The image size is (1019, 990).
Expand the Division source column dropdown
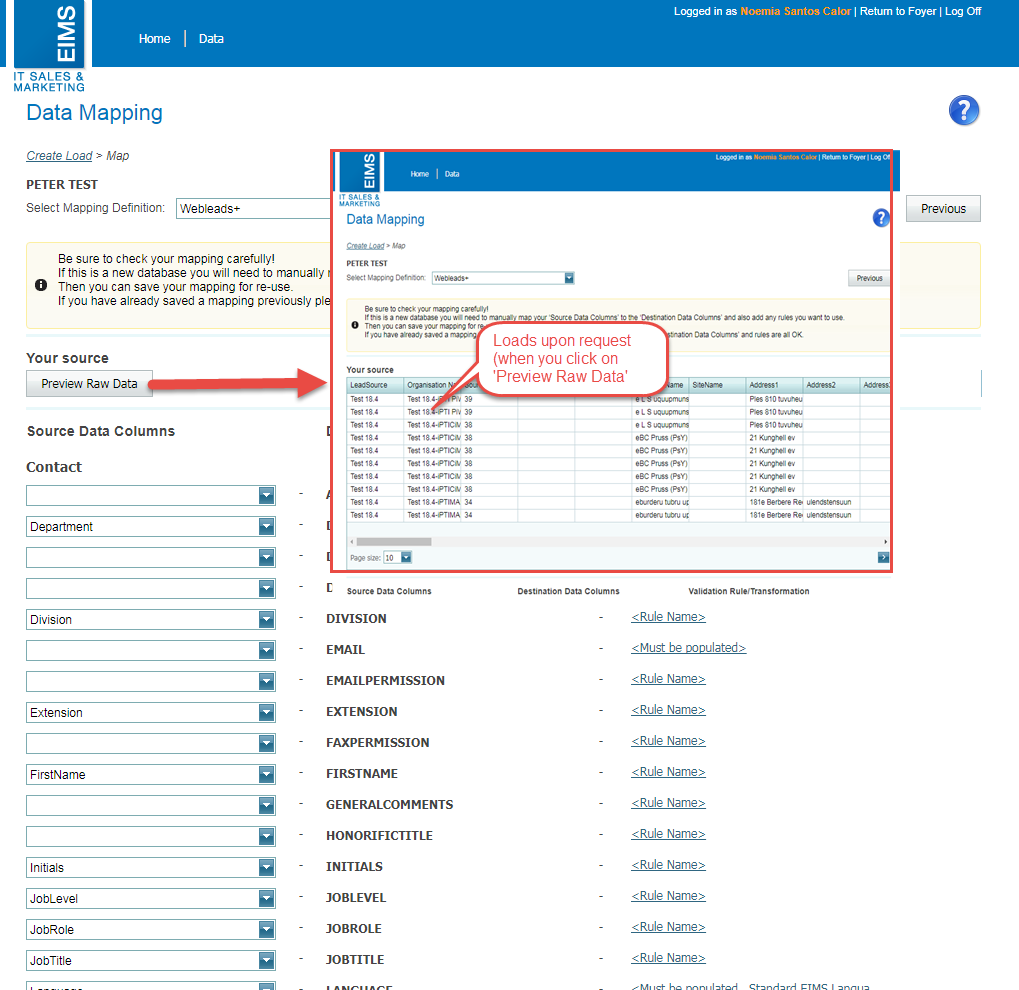pos(266,619)
